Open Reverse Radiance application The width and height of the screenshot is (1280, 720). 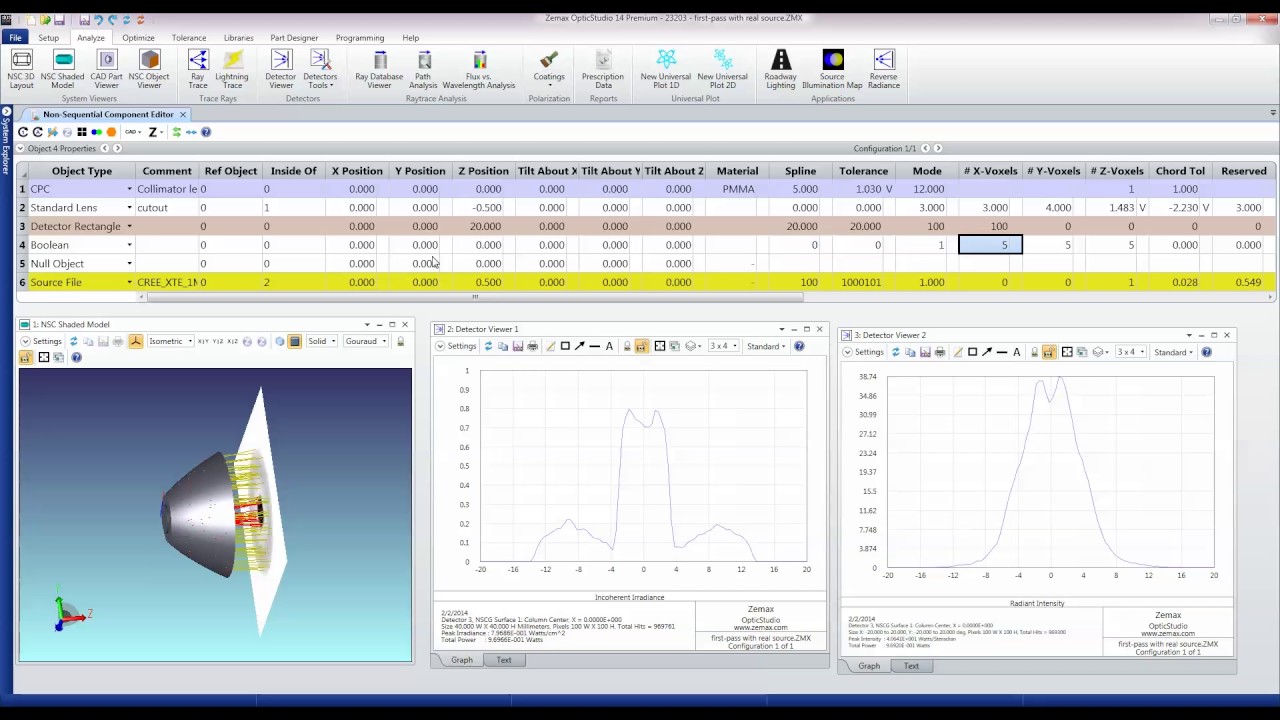pyautogui.click(x=883, y=69)
